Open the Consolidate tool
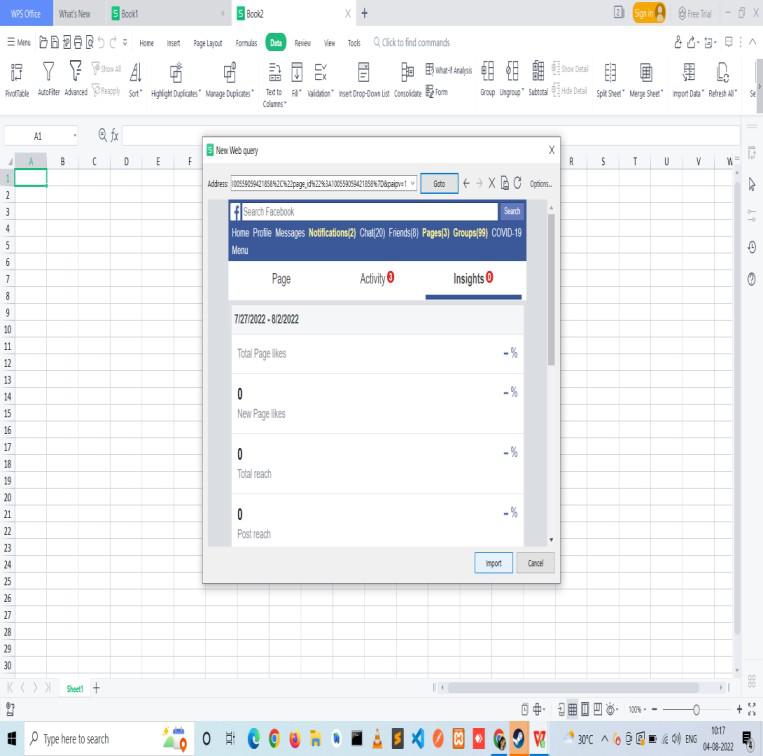Image resolution: width=763 pixels, height=756 pixels. pos(407,79)
